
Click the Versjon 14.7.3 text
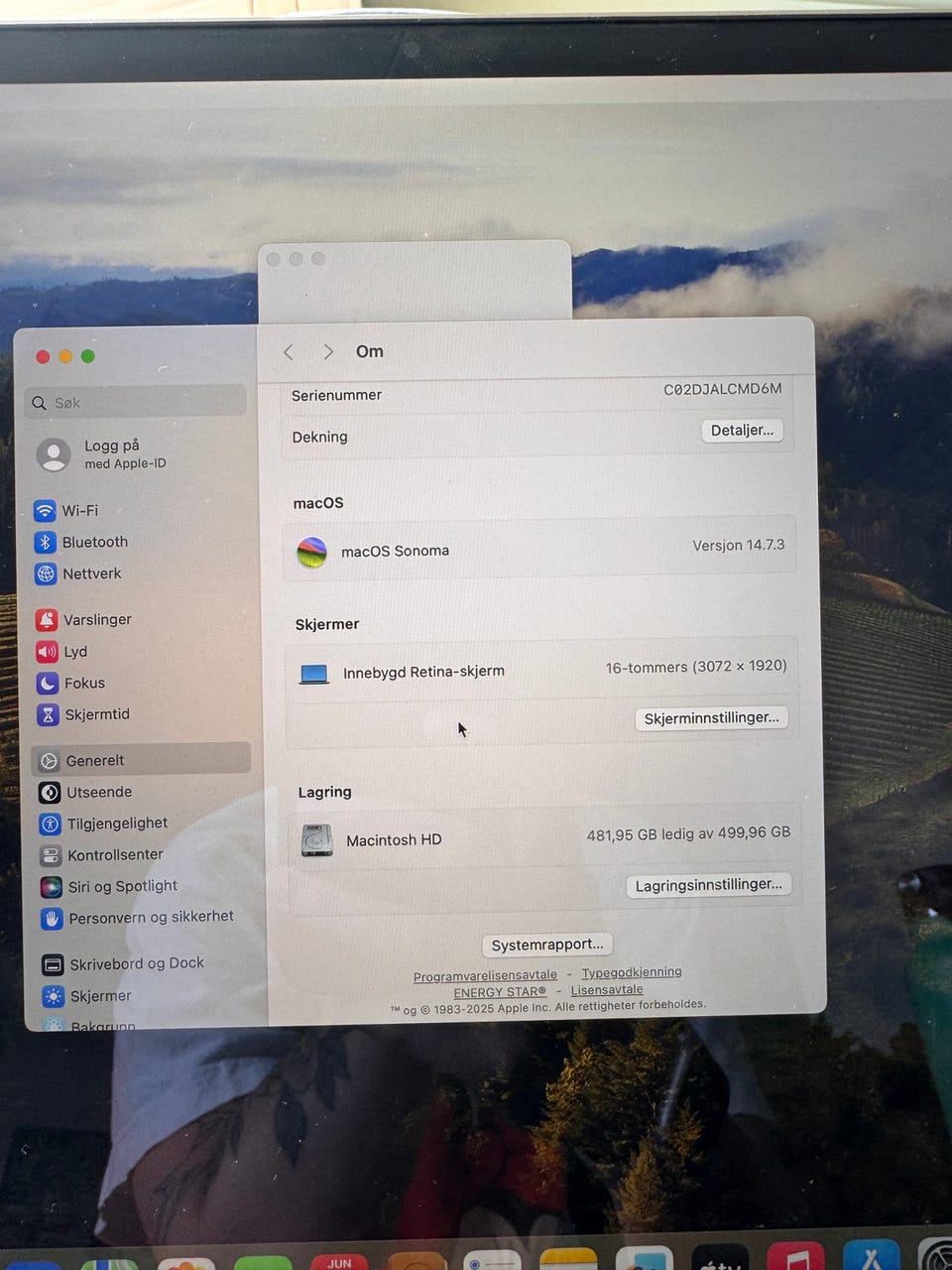[x=739, y=545]
